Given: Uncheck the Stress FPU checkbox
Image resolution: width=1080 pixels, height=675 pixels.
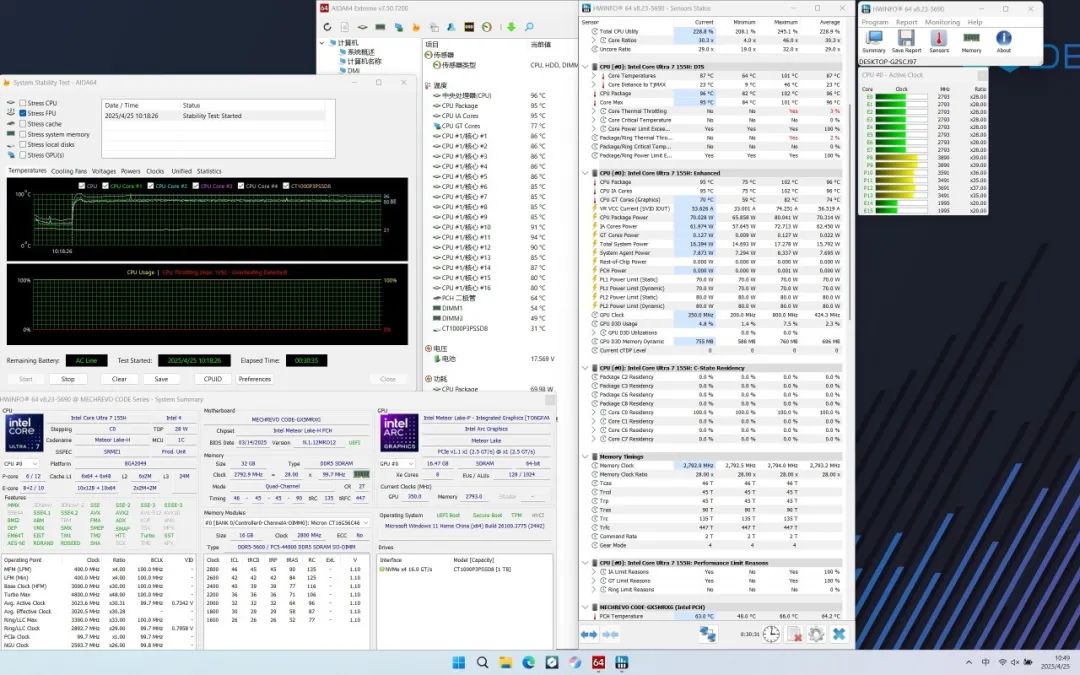Looking at the screenshot, I should tap(23, 113).
